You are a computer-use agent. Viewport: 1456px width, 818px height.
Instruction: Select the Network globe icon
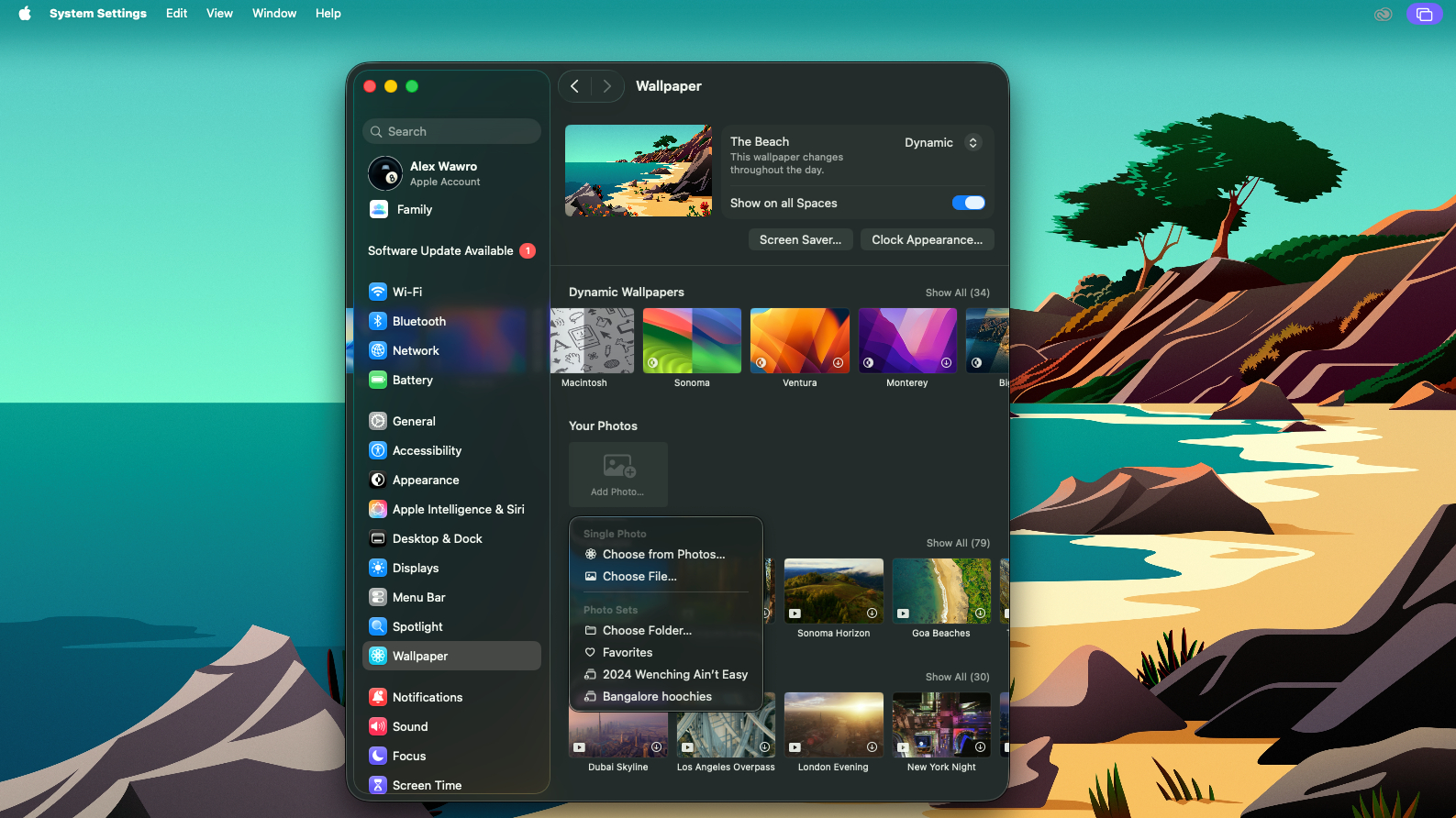click(378, 350)
